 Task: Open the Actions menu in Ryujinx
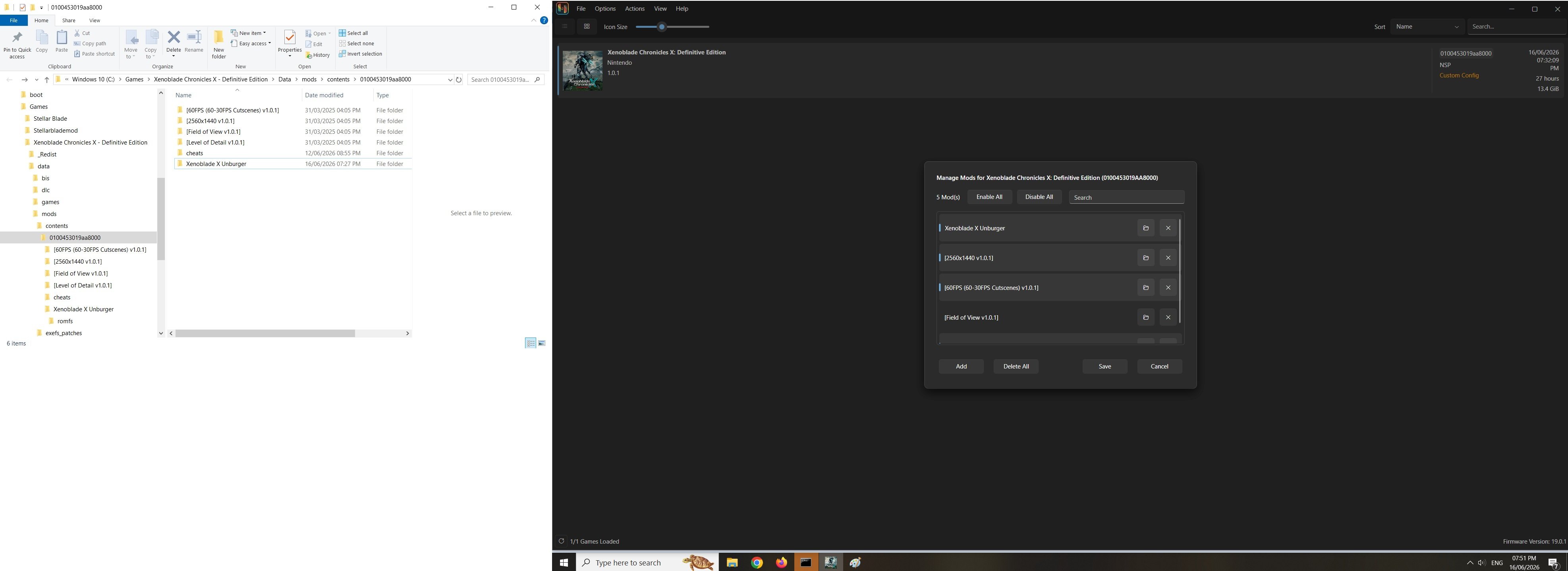point(634,8)
